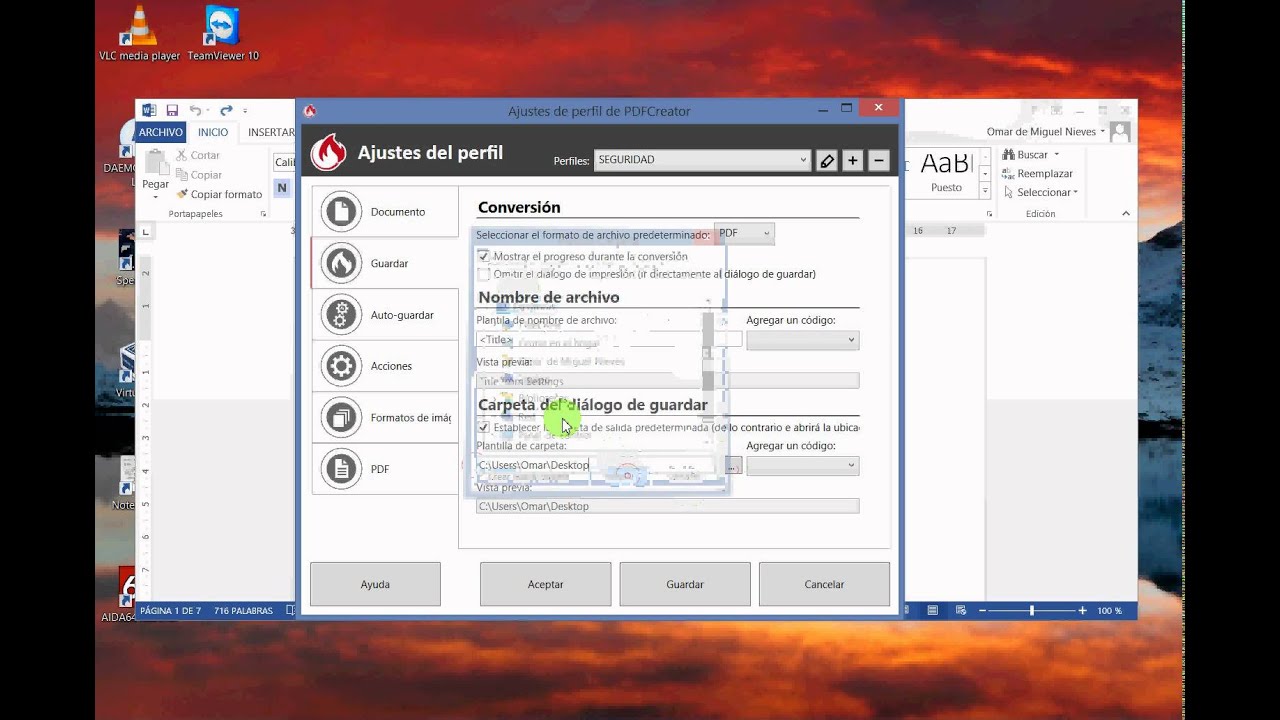Click the minus delete profile button
This screenshot has width=1280, height=720.
click(879, 160)
